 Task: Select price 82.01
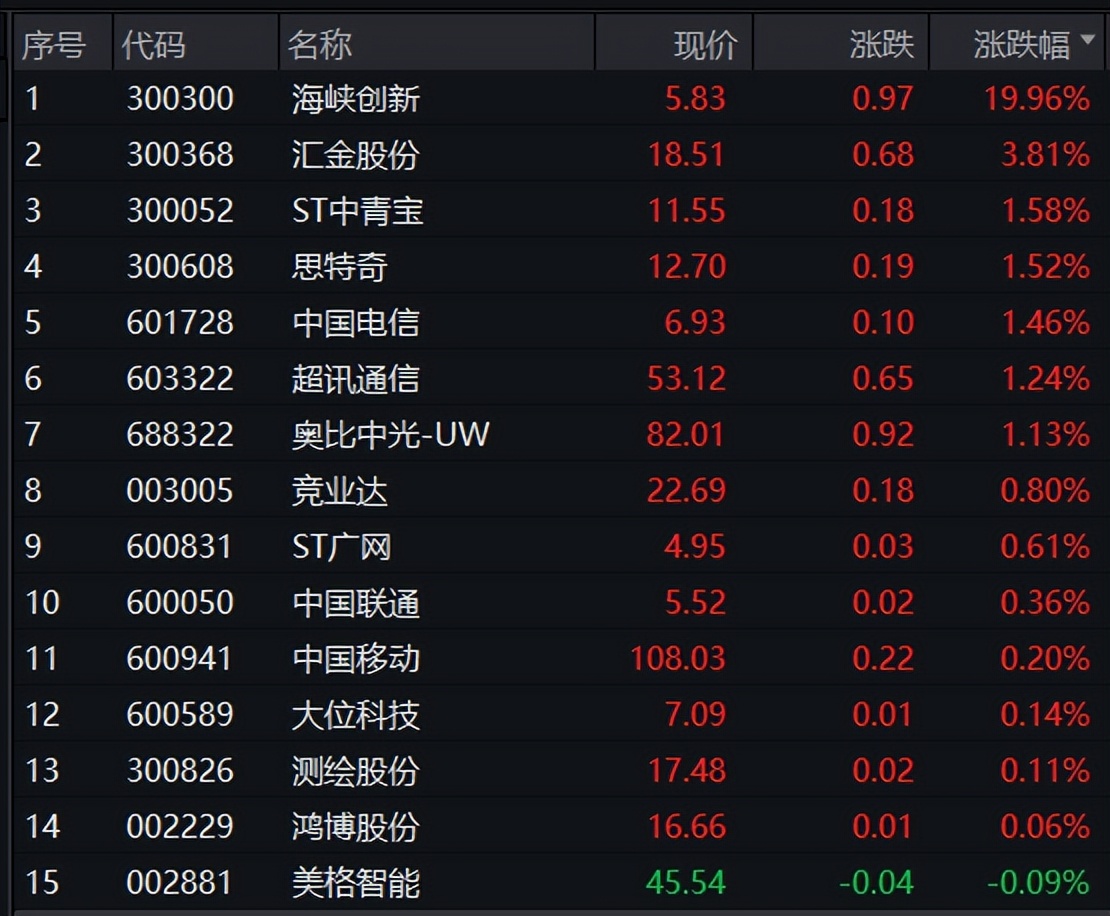click(x=686, y=434)
